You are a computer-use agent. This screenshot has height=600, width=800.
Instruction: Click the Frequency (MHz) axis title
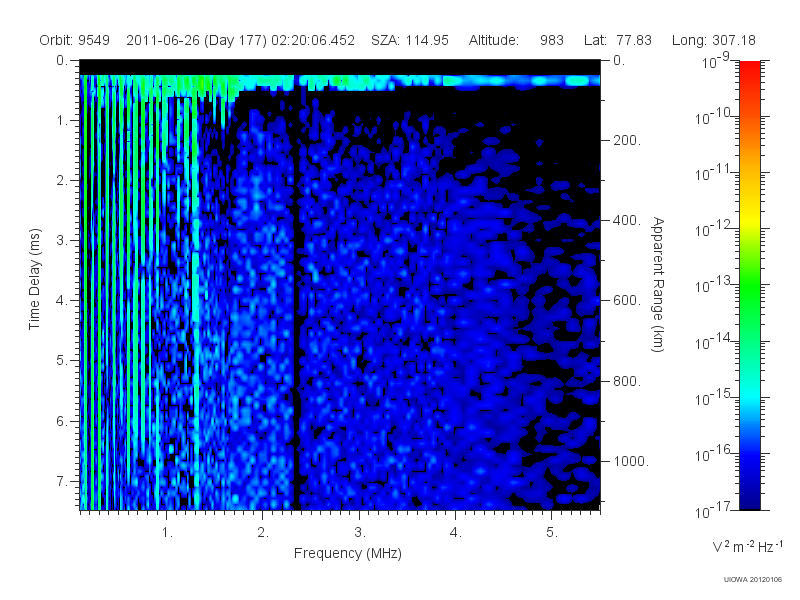(x=347, y=553)
